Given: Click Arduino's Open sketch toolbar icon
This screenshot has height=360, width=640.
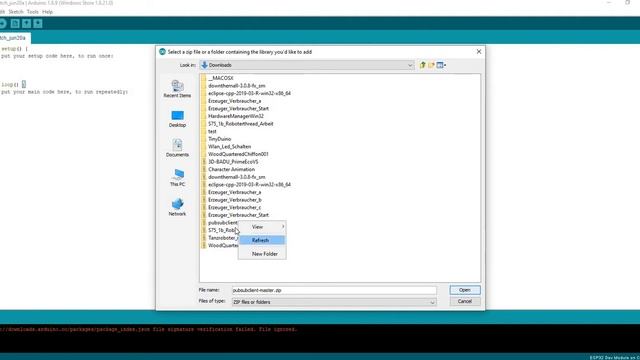Looking at the screenshot, I should [26, 23].
